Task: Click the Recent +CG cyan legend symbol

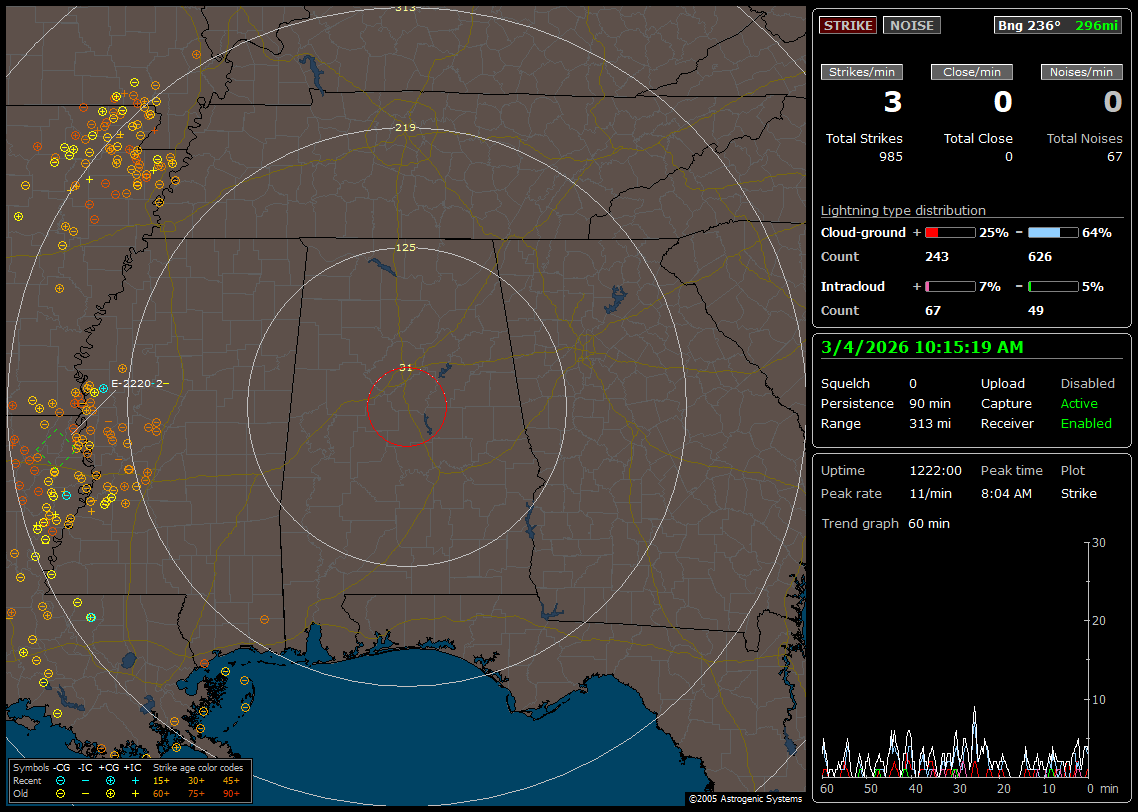Action: (x=110, y=780)
